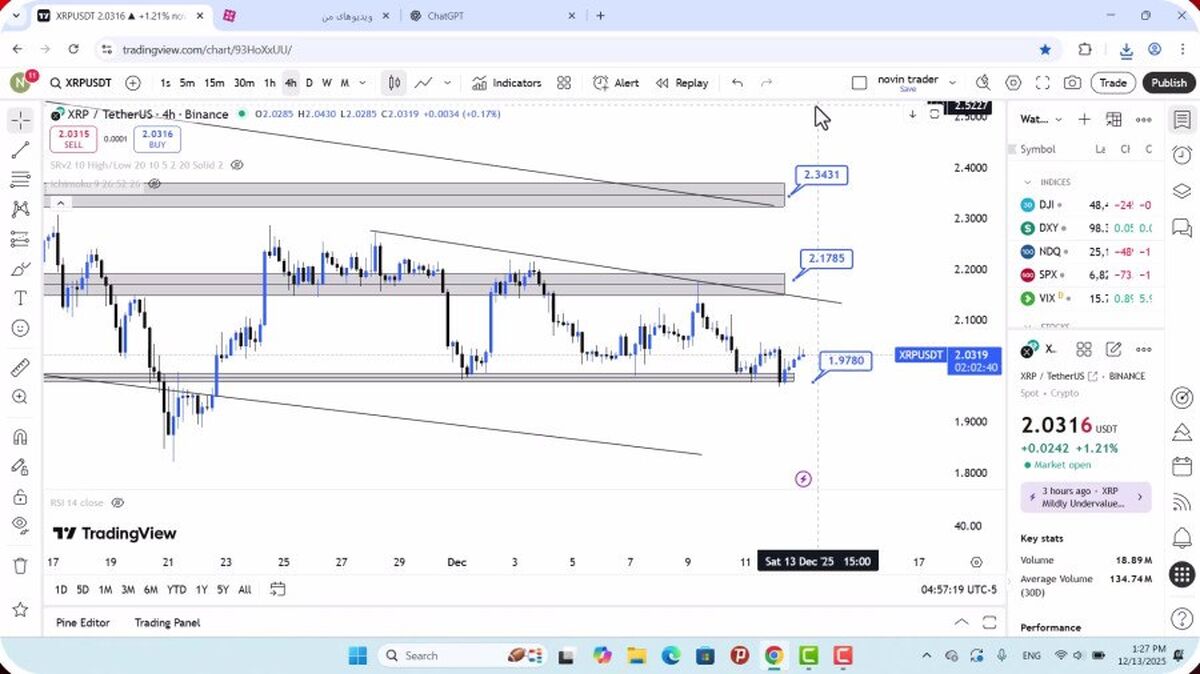Toggle visibility of the SRv2 indicator
This screenshot has width=1200, height=674.
(x=236, y=164)
